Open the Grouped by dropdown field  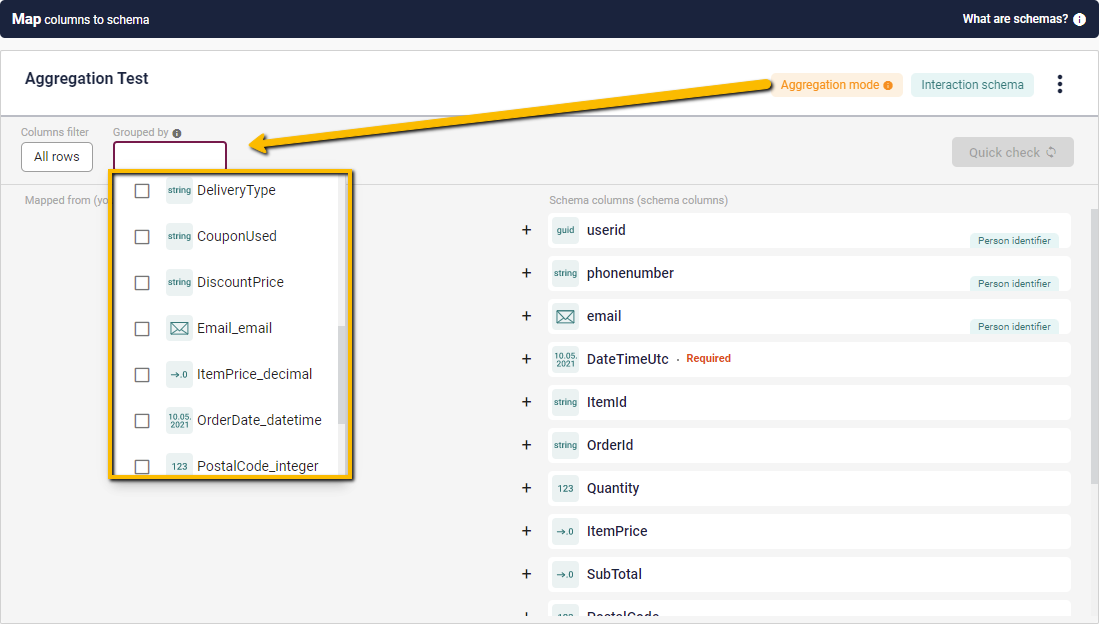tap(170, 156)
